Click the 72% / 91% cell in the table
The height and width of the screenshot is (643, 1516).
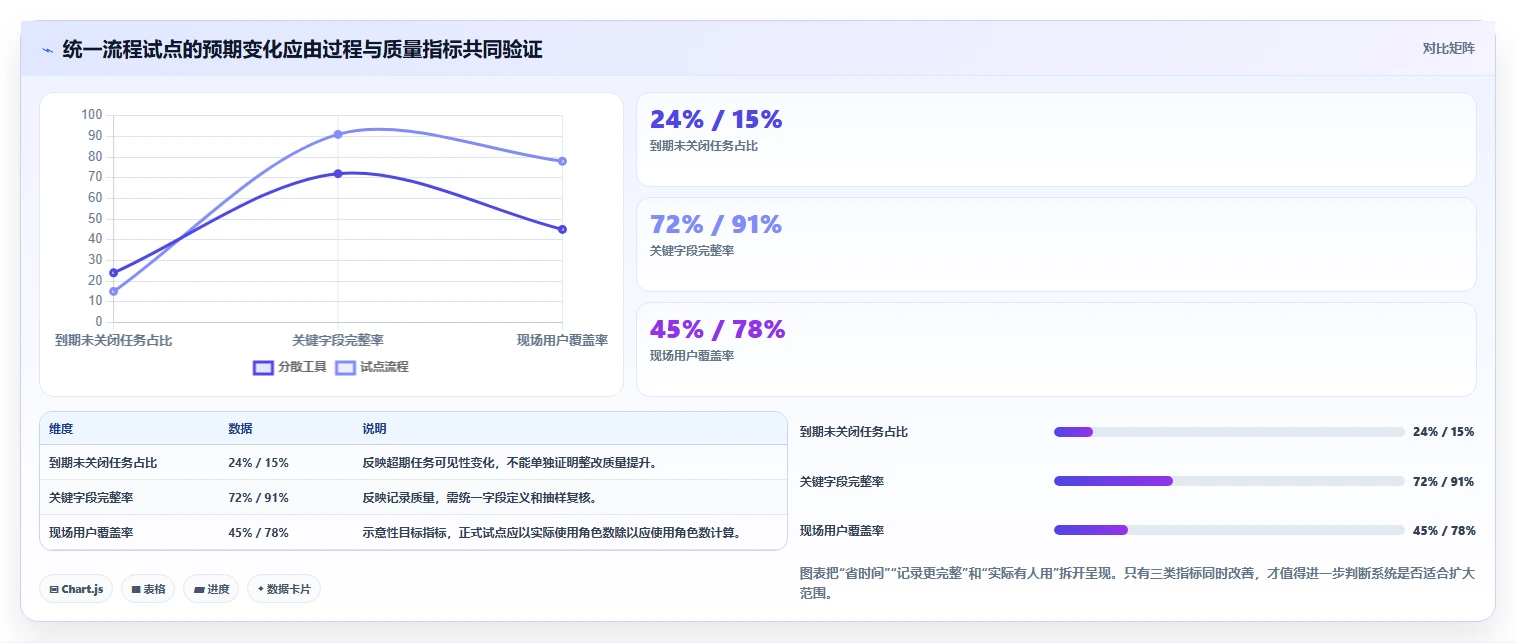pyautogui.click(x=258, y=498)
